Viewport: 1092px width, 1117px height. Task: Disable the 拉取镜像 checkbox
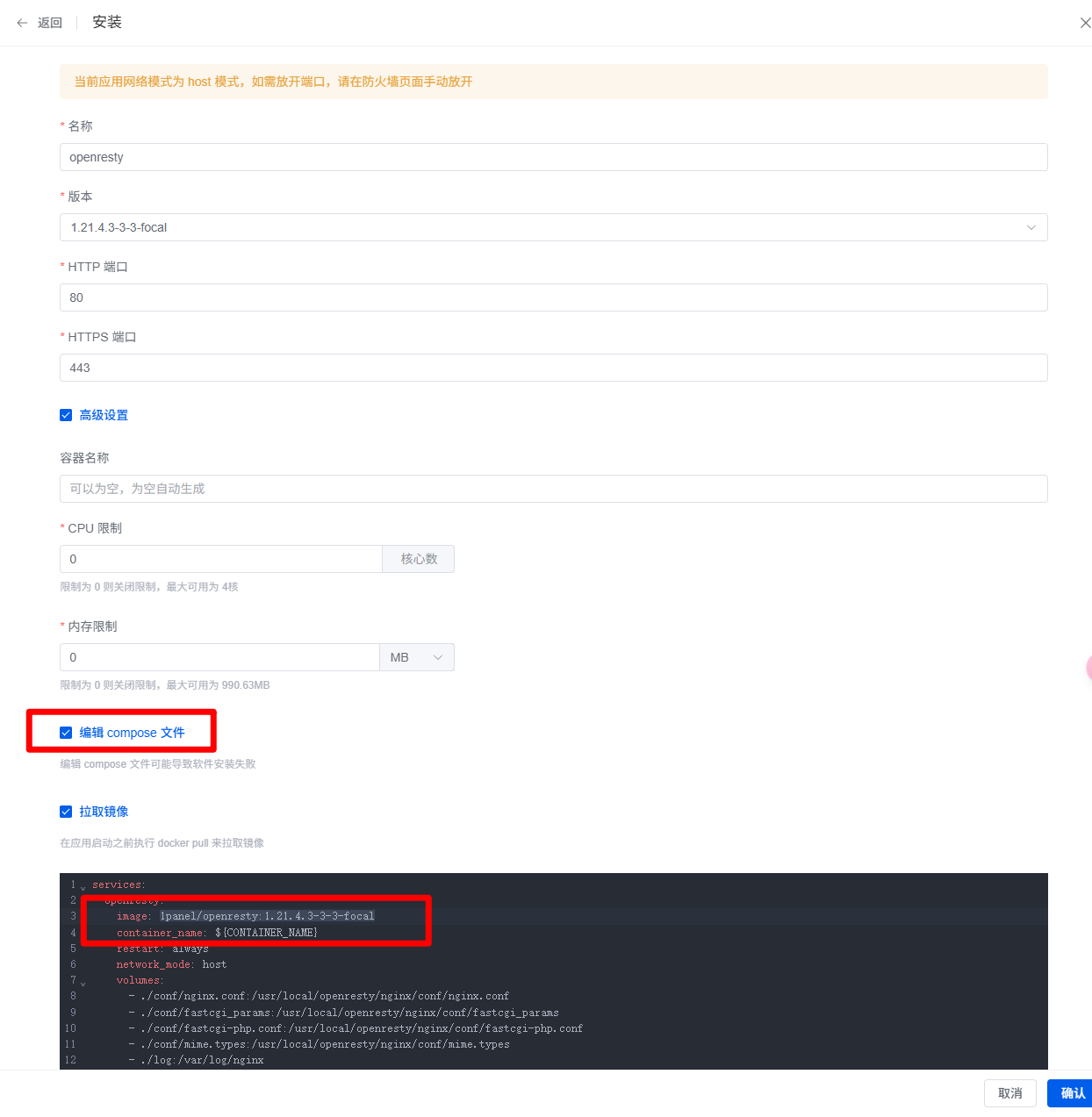(66, 812)
